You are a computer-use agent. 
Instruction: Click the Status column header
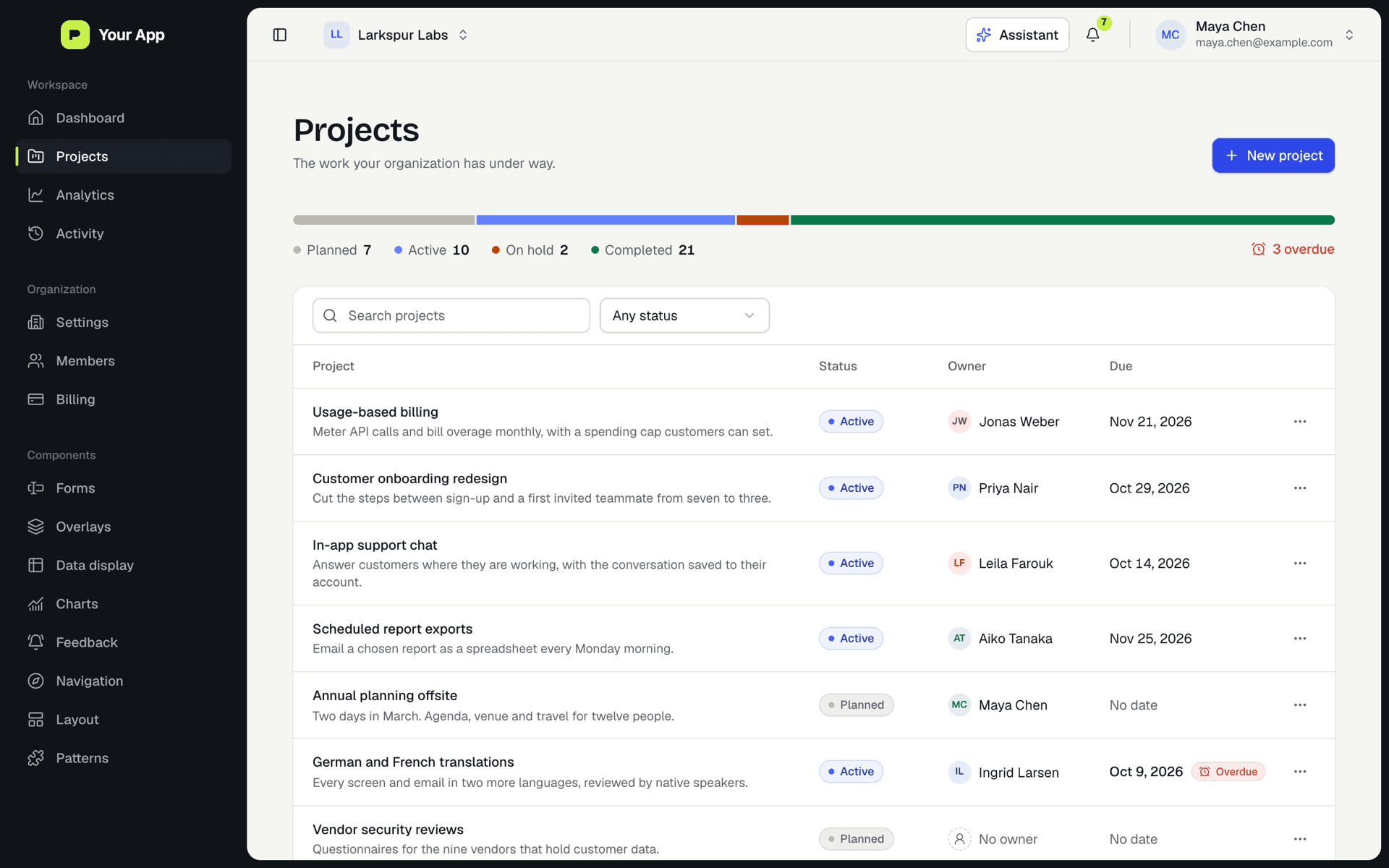838,366
